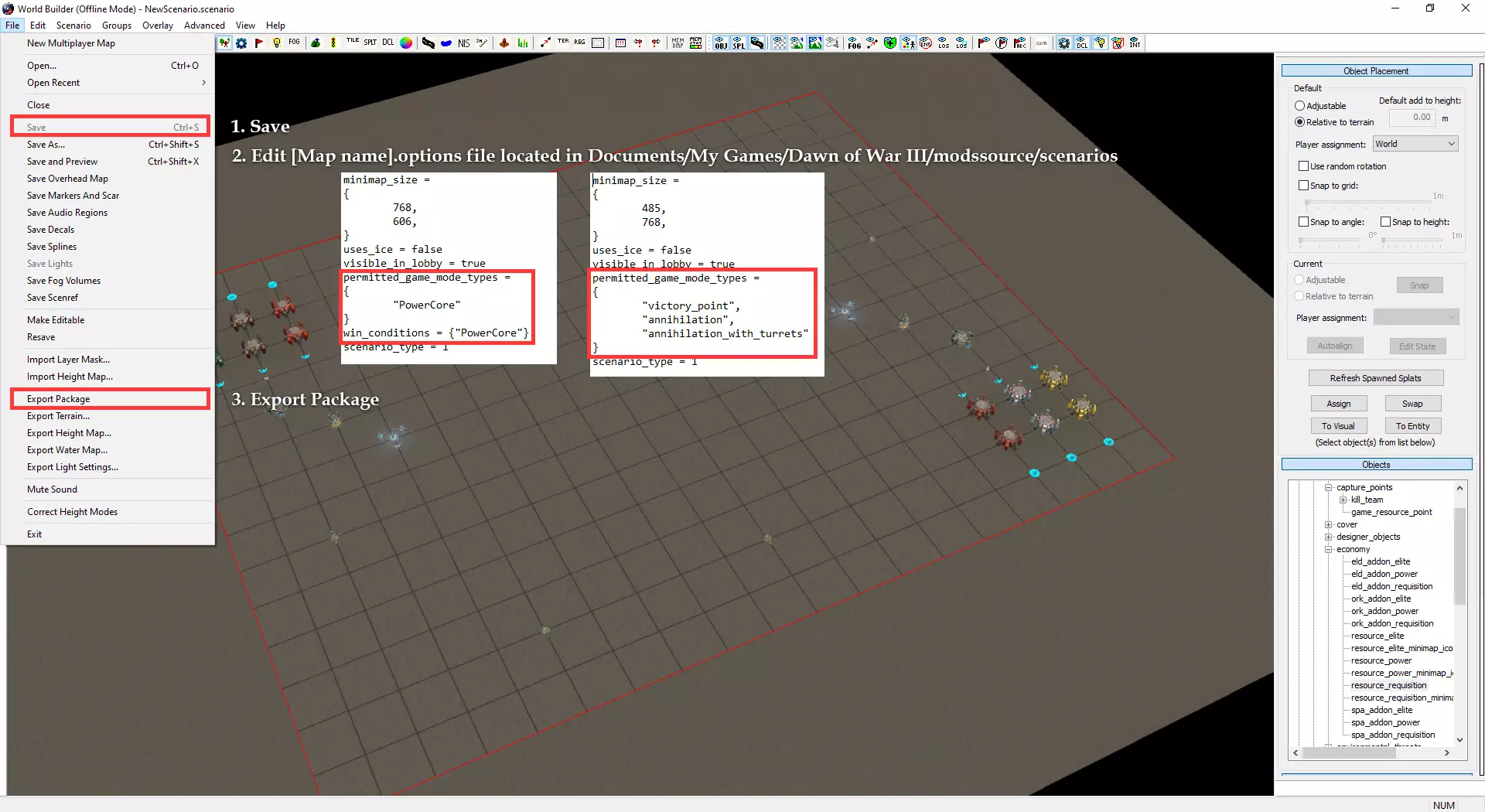Toggle the ABC flag labels visibility
Image resolution: width=1485 pixels, height=812 pixels.
[1019, 43]
